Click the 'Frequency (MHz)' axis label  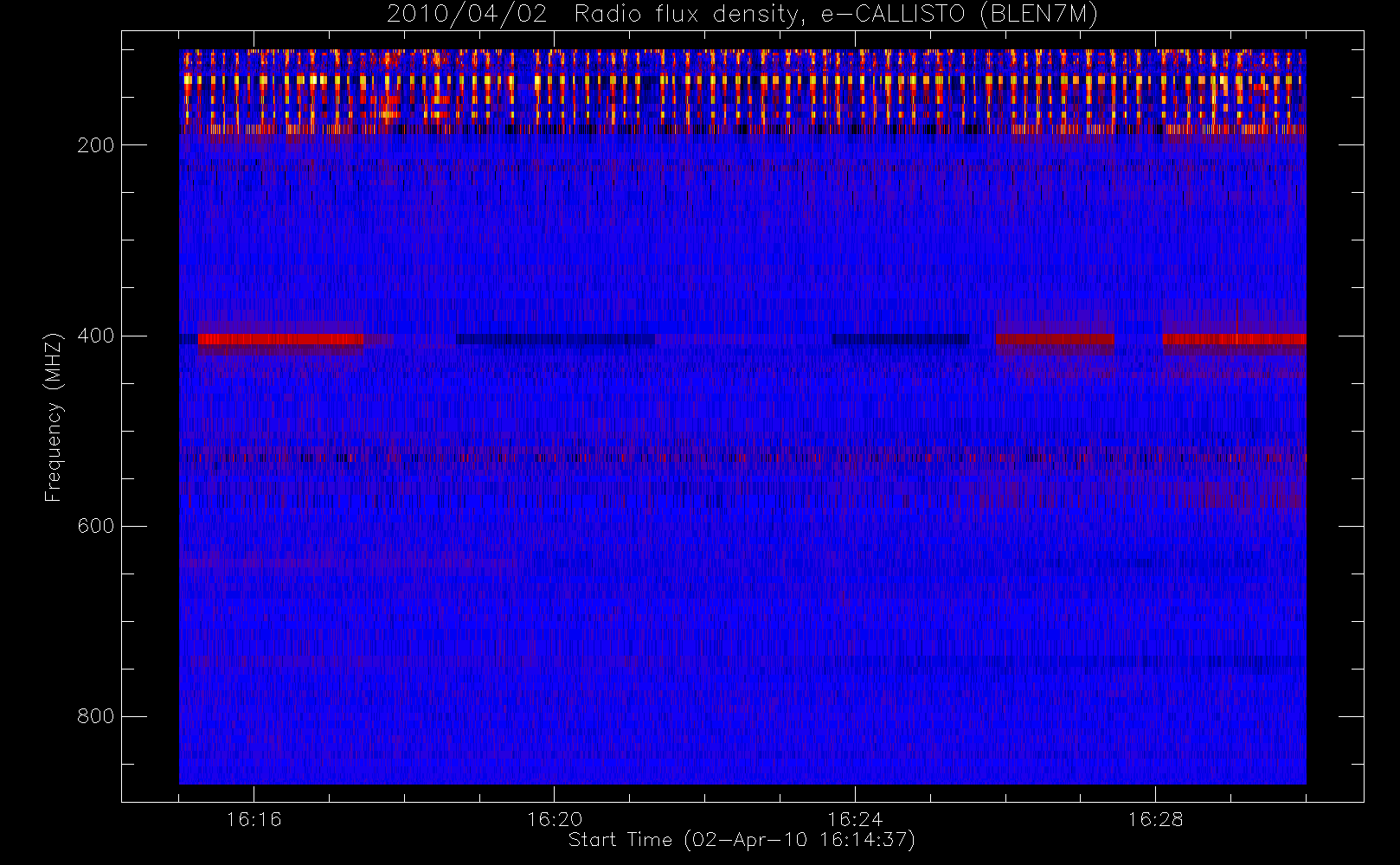tap(54, 417)
